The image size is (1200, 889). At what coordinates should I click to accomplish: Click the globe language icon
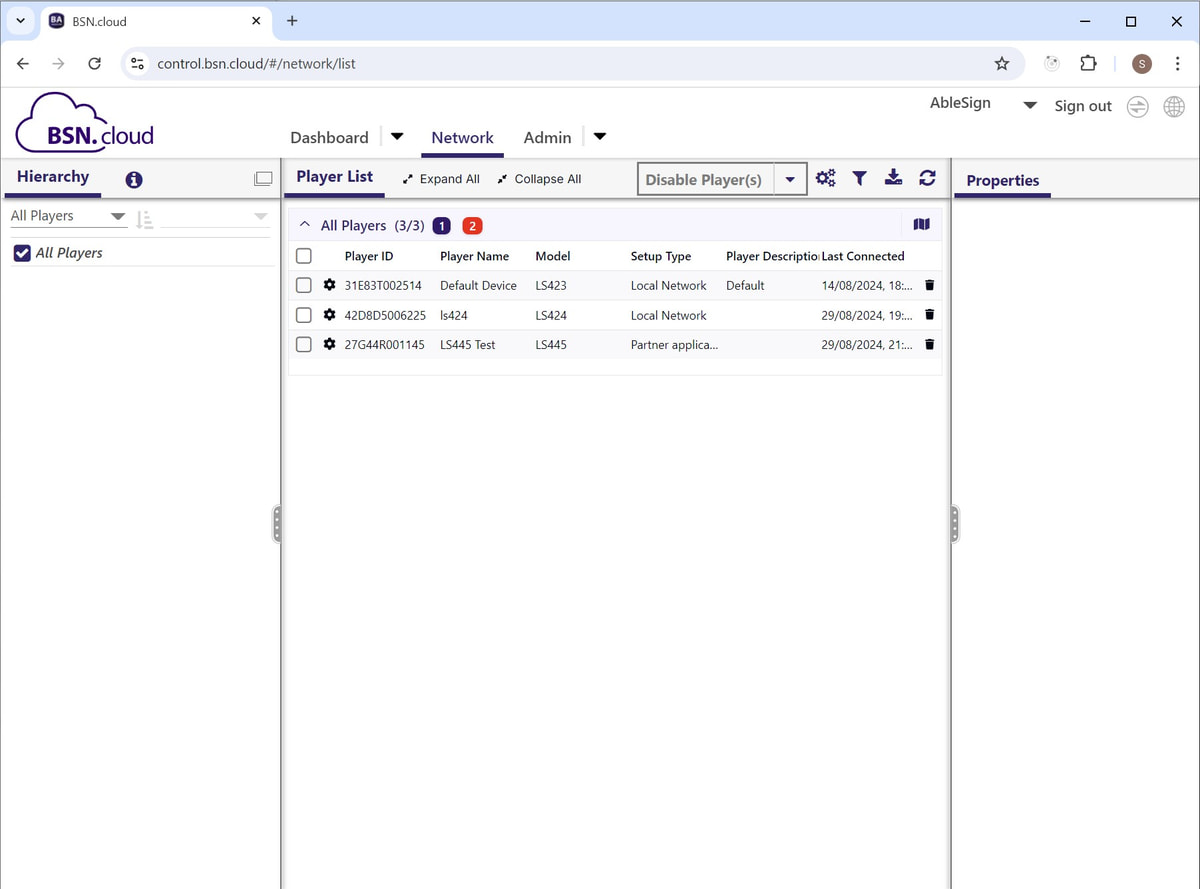1174,106
